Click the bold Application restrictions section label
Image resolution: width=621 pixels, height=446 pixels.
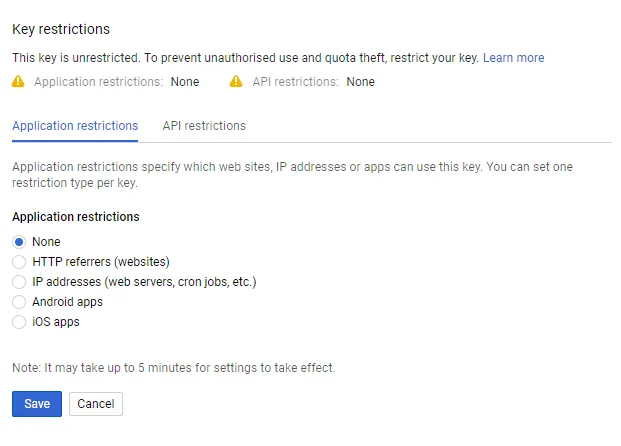76,217
